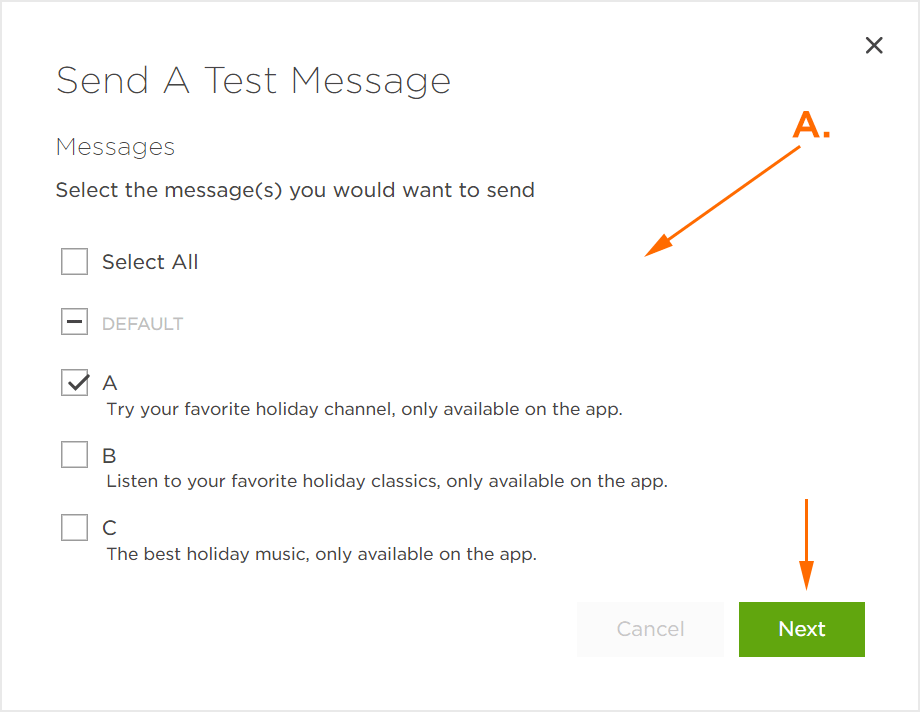The image size is (920, 712).
Task: Click the orange "A." annotation label
Action: point(811,124)
